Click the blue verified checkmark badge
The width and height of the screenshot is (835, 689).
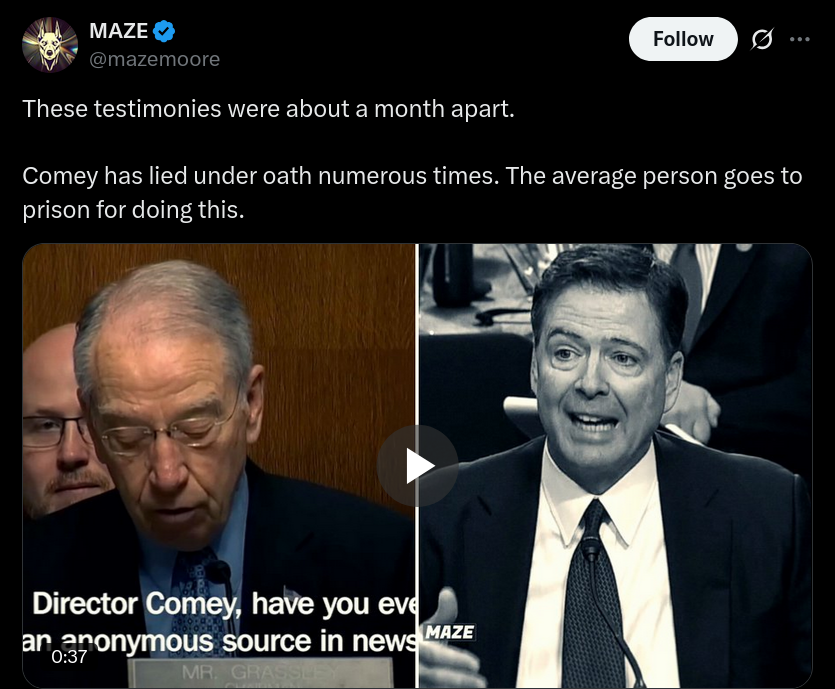pos(164,32)
